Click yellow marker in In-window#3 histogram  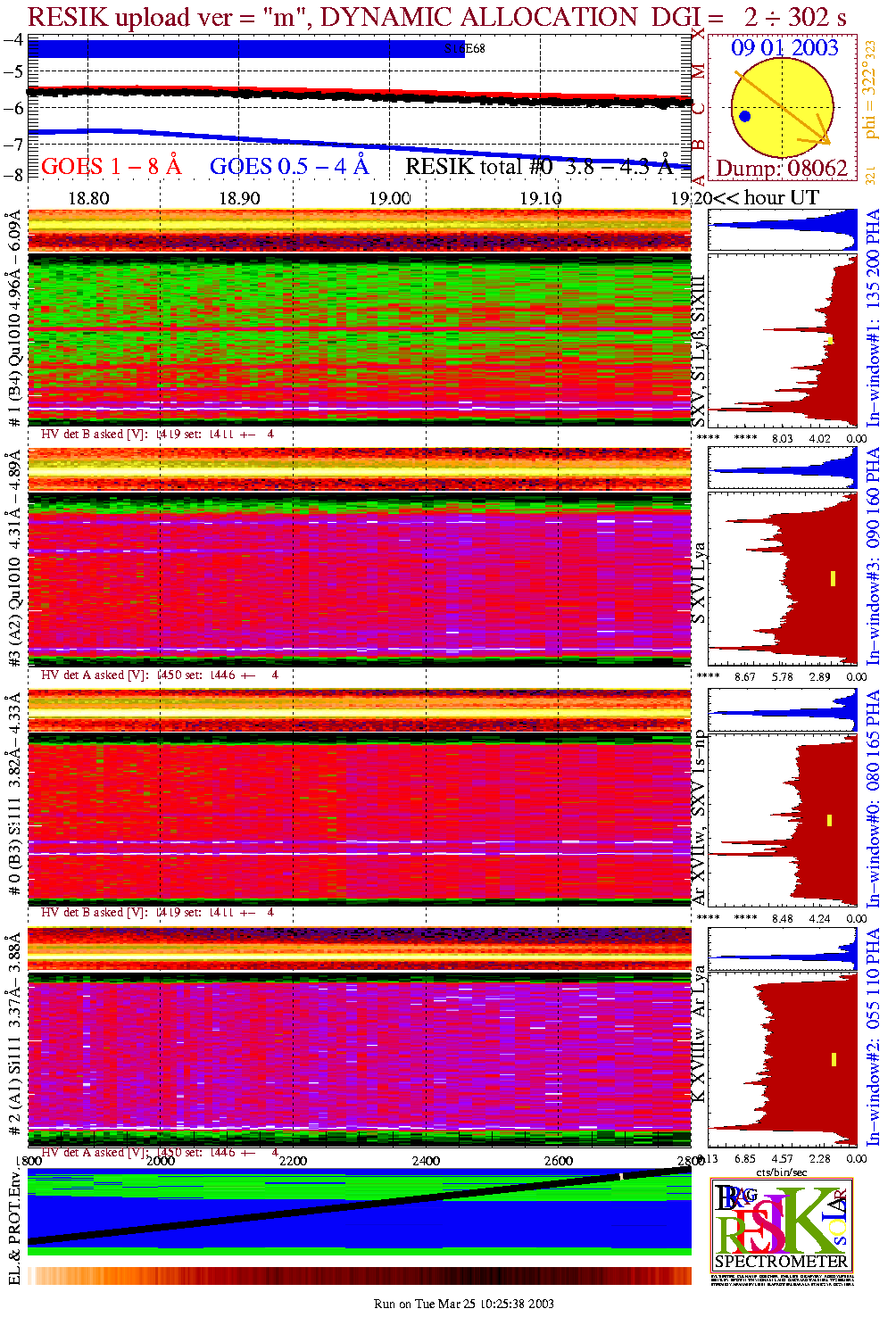click(833, 578)
